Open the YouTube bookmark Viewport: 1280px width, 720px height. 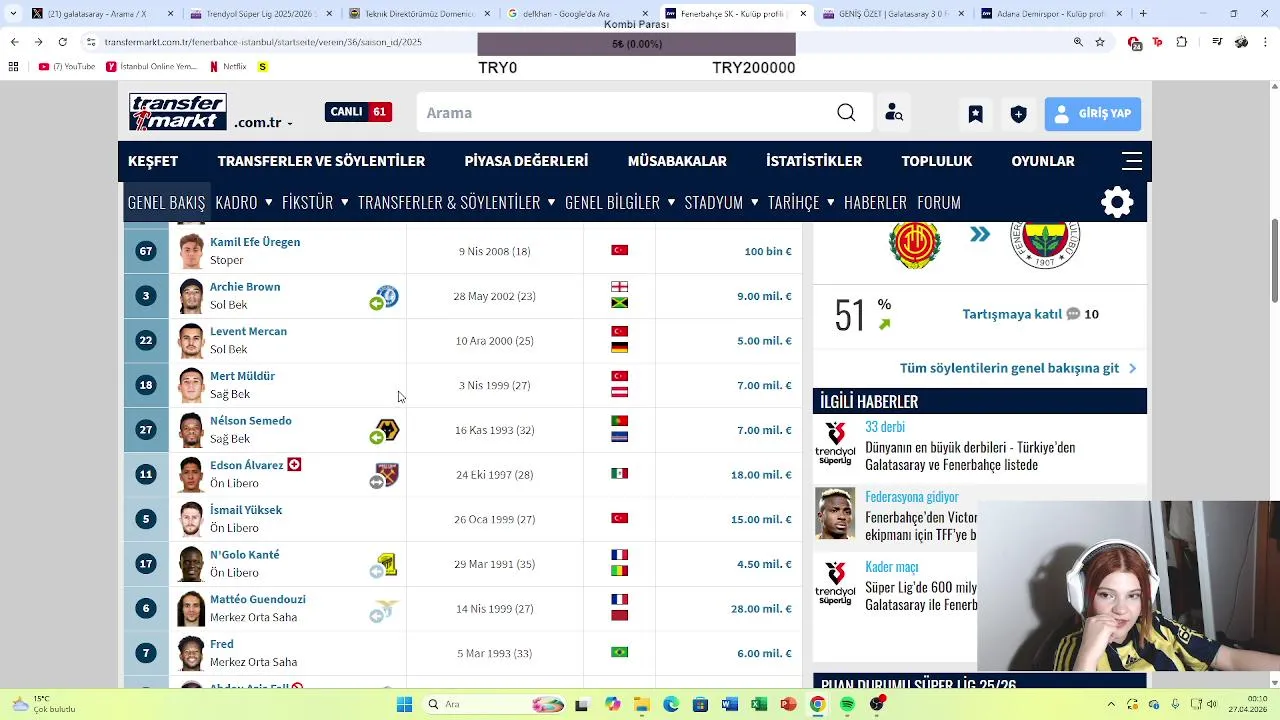click(67, 67)
